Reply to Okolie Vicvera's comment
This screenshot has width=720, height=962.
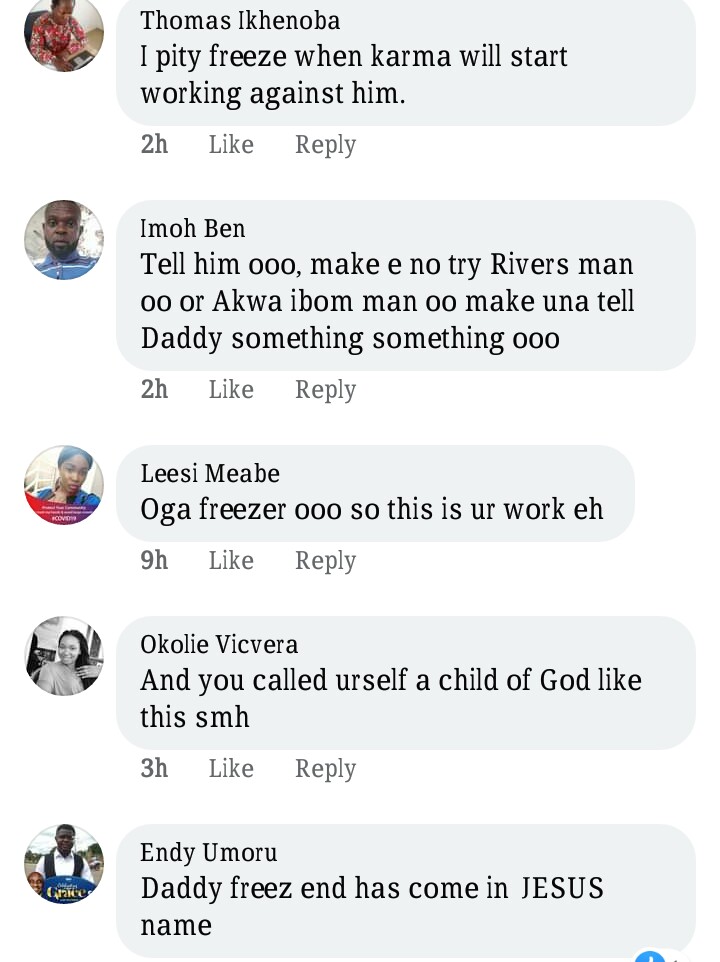[325, 768]
